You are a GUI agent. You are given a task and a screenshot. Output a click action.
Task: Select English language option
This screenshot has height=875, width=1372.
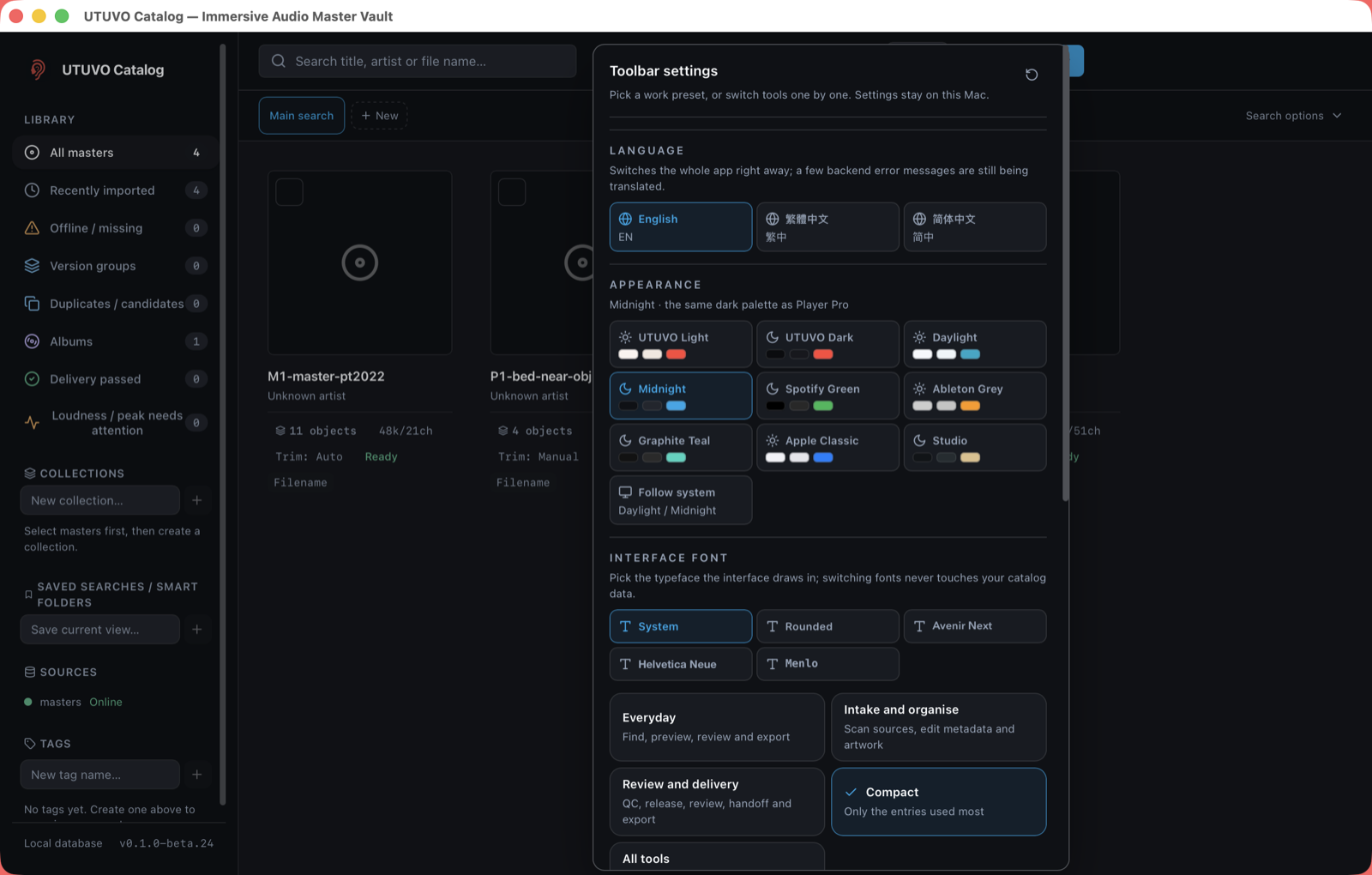[x=681, y=227]
